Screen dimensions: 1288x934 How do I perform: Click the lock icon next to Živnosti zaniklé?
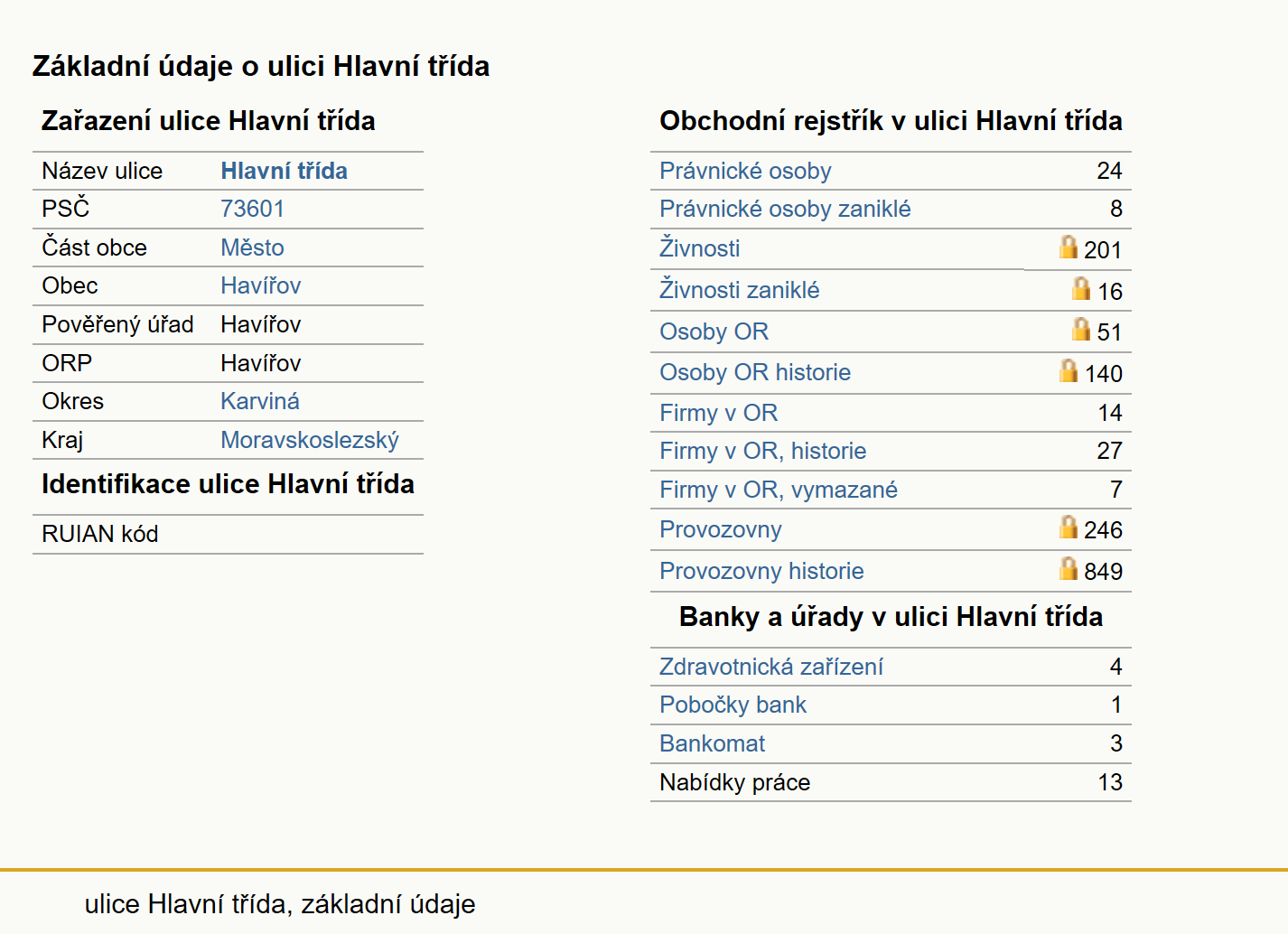point(1081,288)
